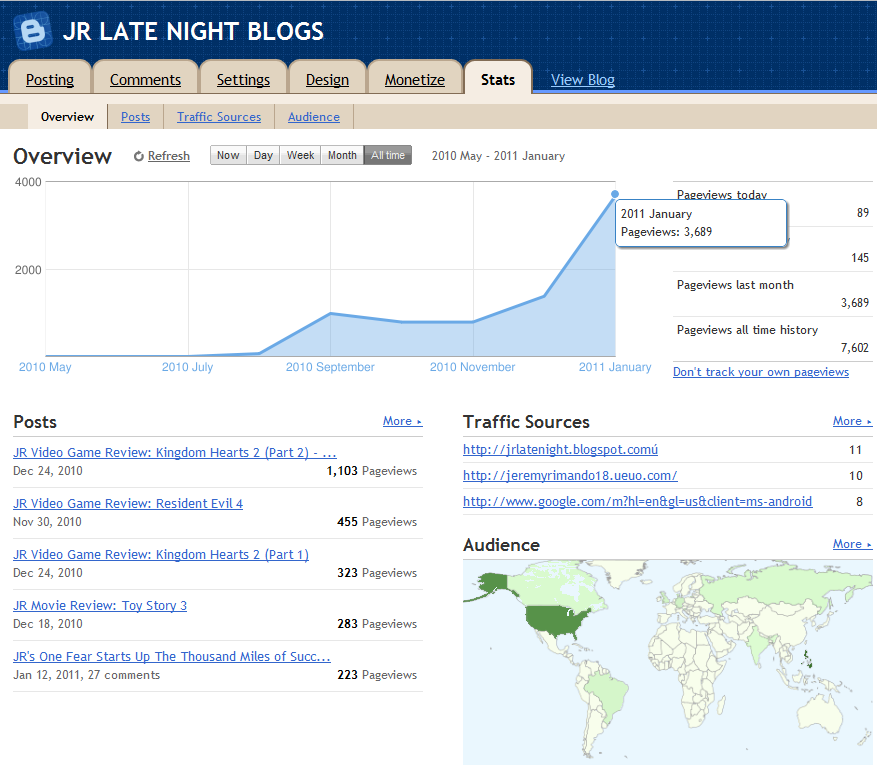
Task: Open the Audience sub-tab
Action: click(x=313, y=116)
